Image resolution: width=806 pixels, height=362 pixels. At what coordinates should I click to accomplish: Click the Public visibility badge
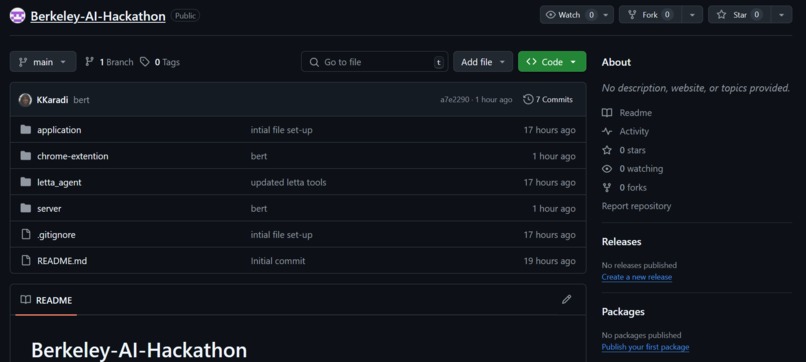(x=185, y=16)
